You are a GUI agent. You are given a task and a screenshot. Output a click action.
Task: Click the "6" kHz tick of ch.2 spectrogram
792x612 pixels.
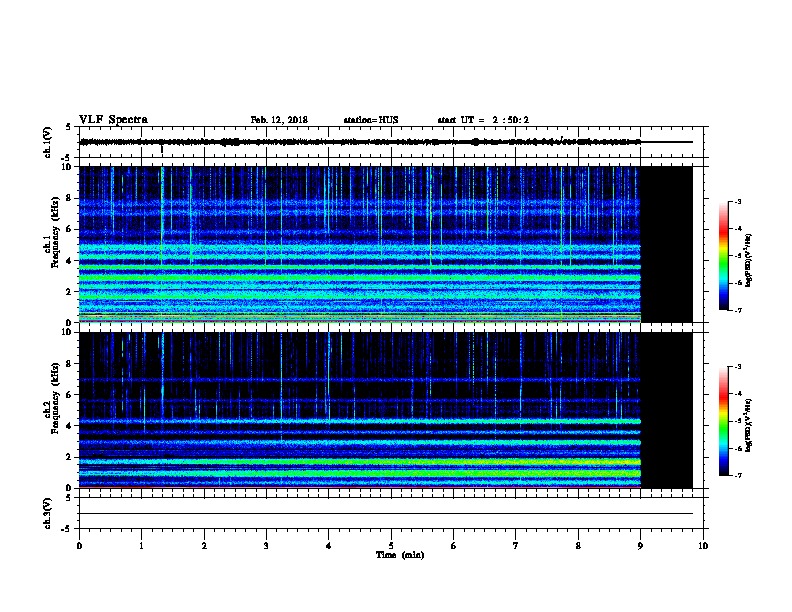coord(69,395)
